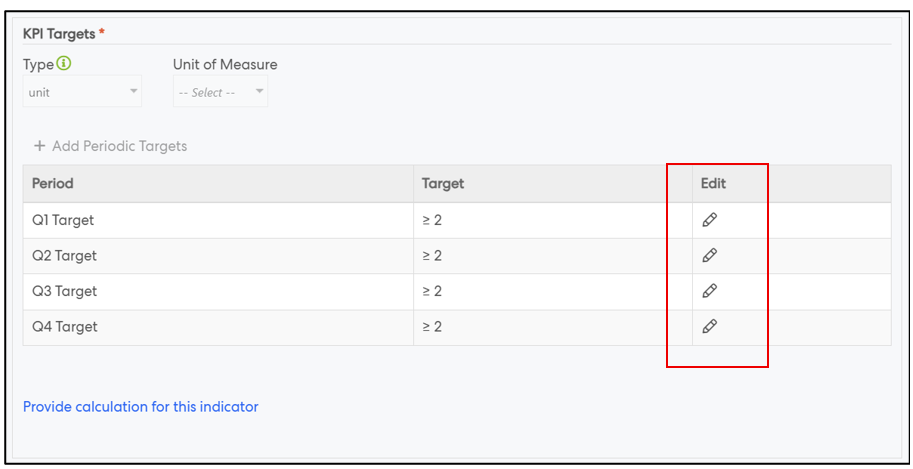Show the Type info tooltip icon

(64, 64)
